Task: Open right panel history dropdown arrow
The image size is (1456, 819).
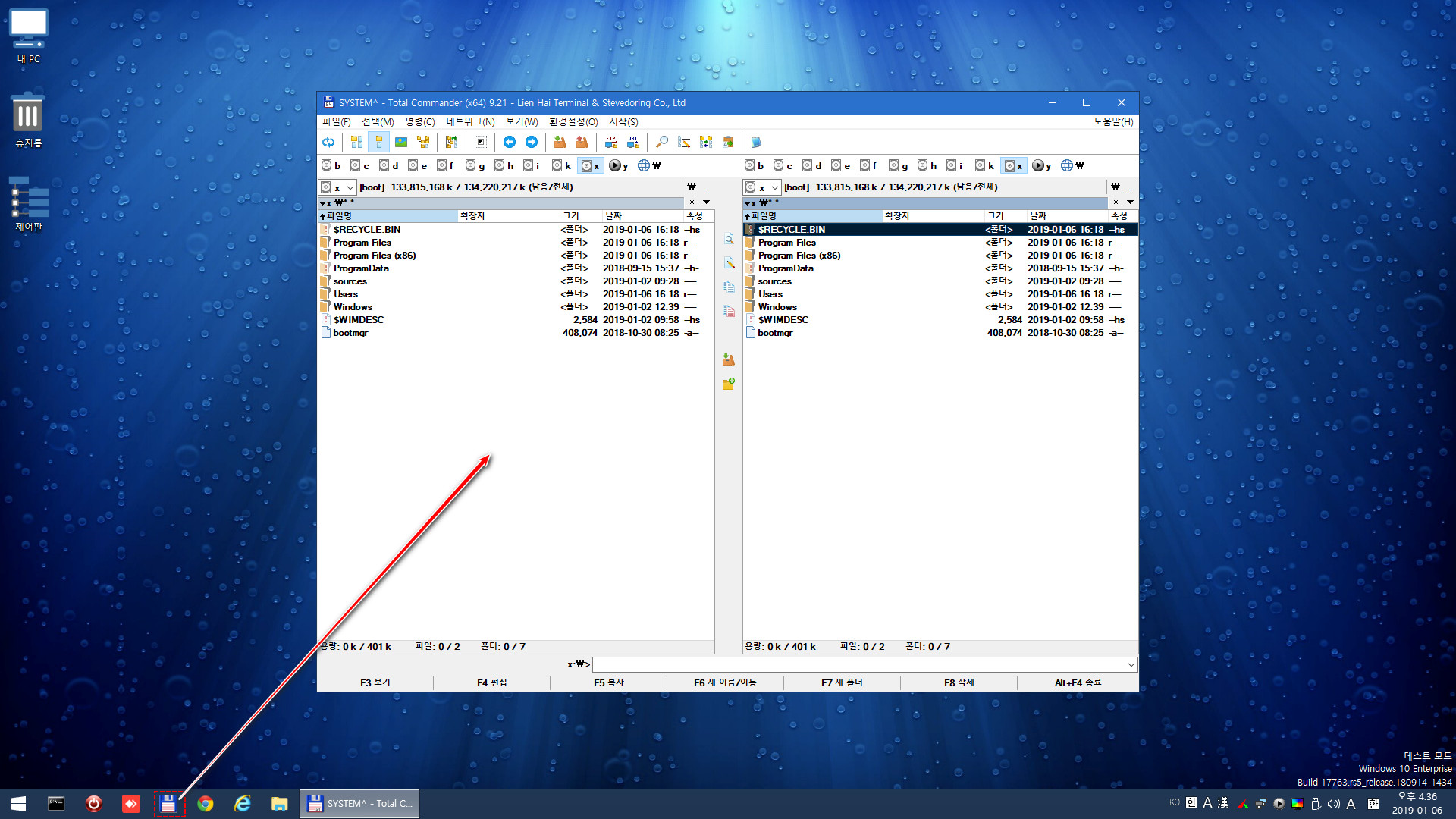Action: pyautogui.click(x=1130, y=202)
